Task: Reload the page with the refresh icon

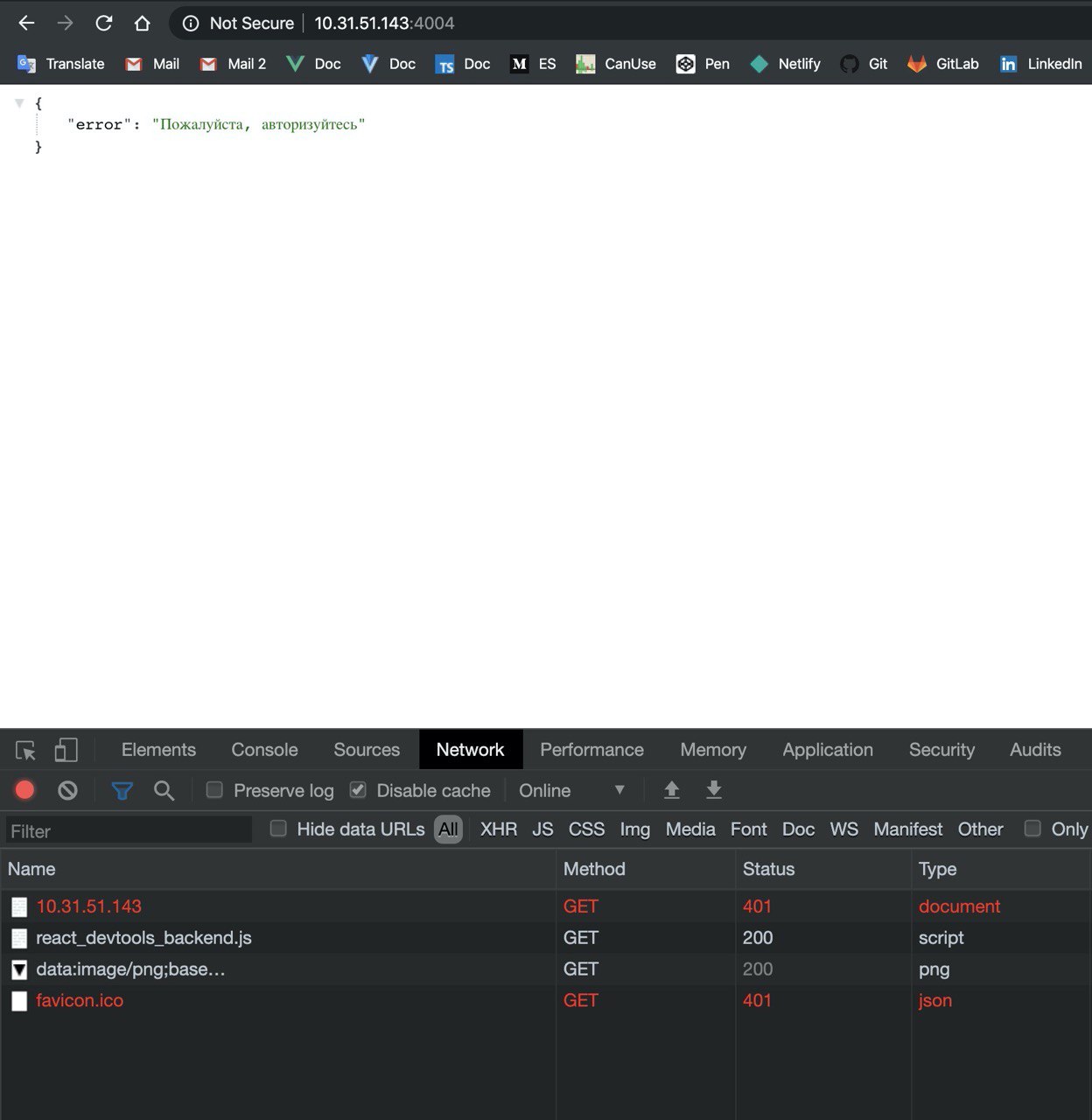Action: 104,24
